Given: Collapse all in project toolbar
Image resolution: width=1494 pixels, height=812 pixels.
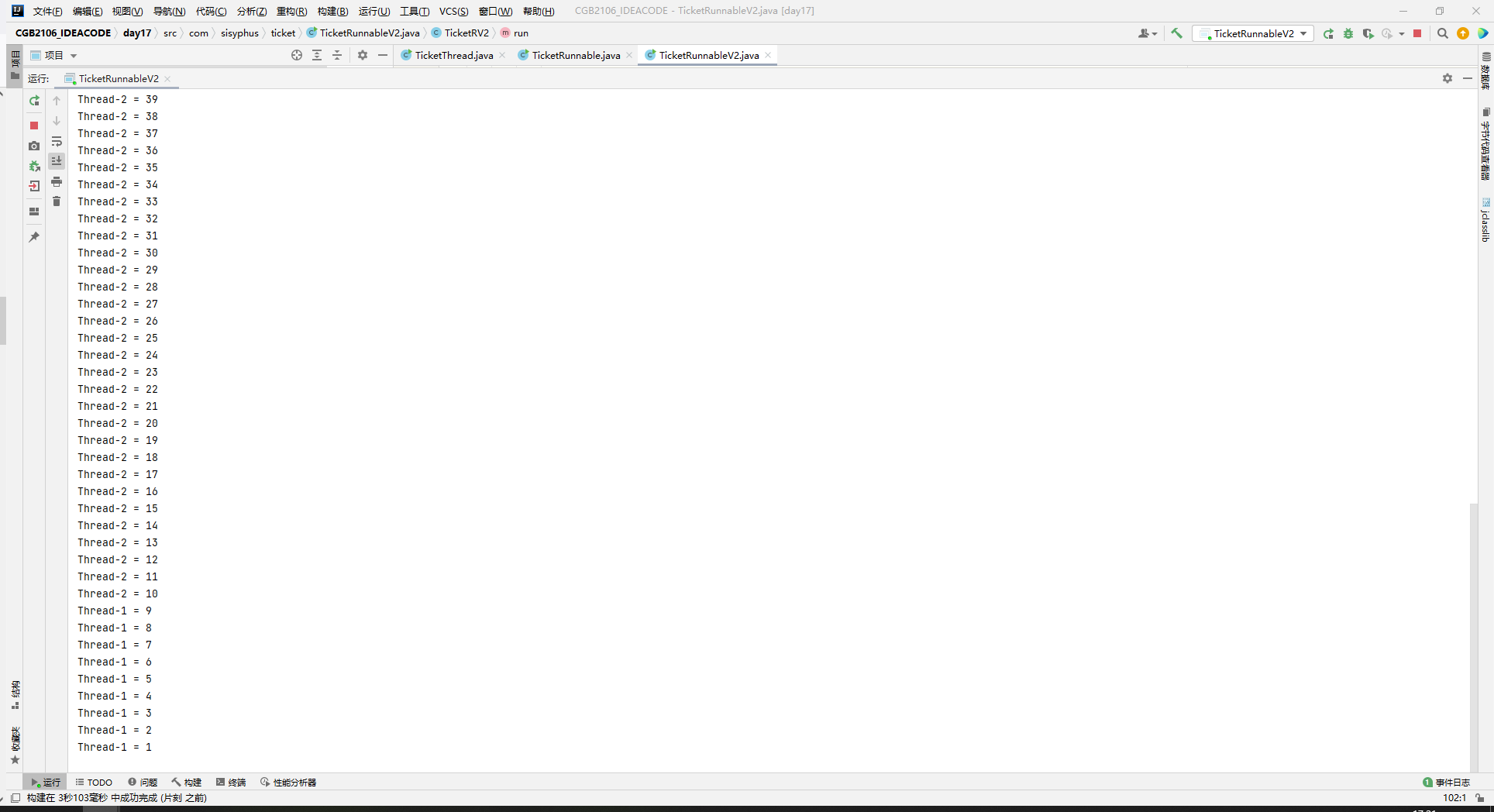Looking at the screenshot, I should pyautogui.click(x=337, y=55).
